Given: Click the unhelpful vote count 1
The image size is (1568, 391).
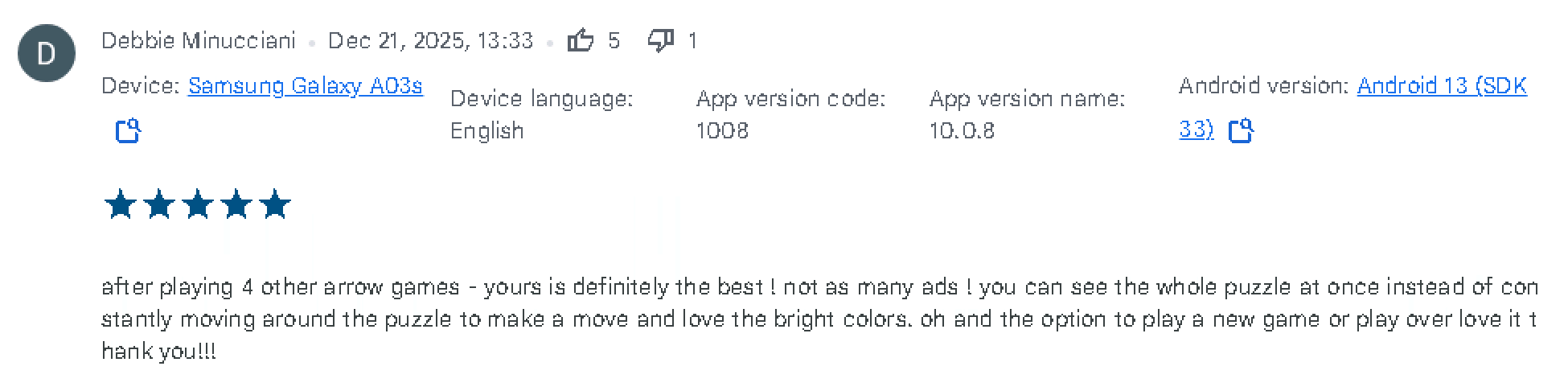Looking at the screenshot, I should (692, 40).
